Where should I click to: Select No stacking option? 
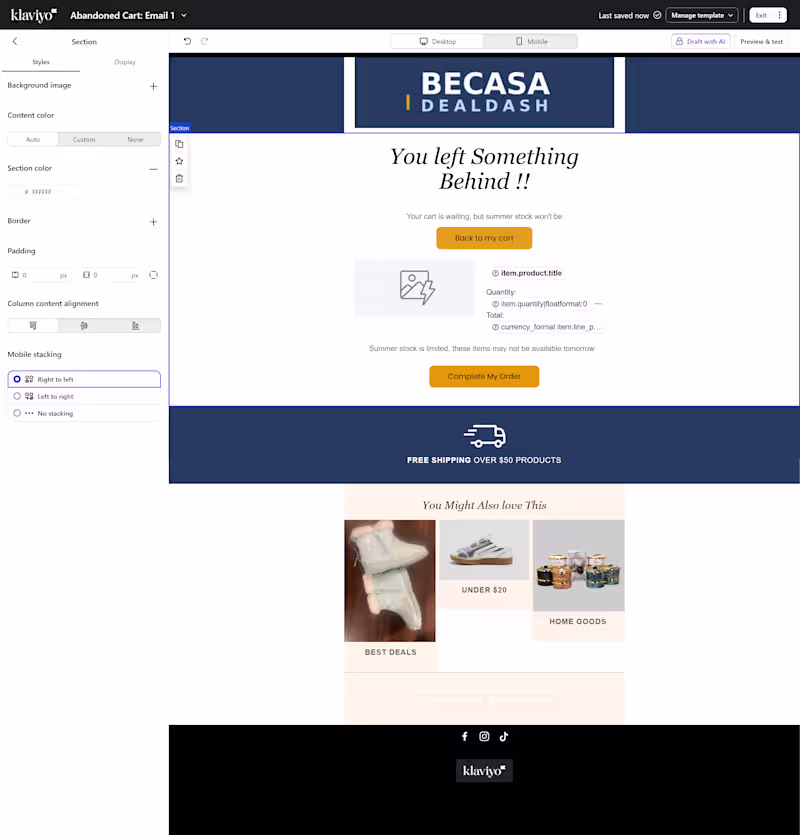[84, 413]
